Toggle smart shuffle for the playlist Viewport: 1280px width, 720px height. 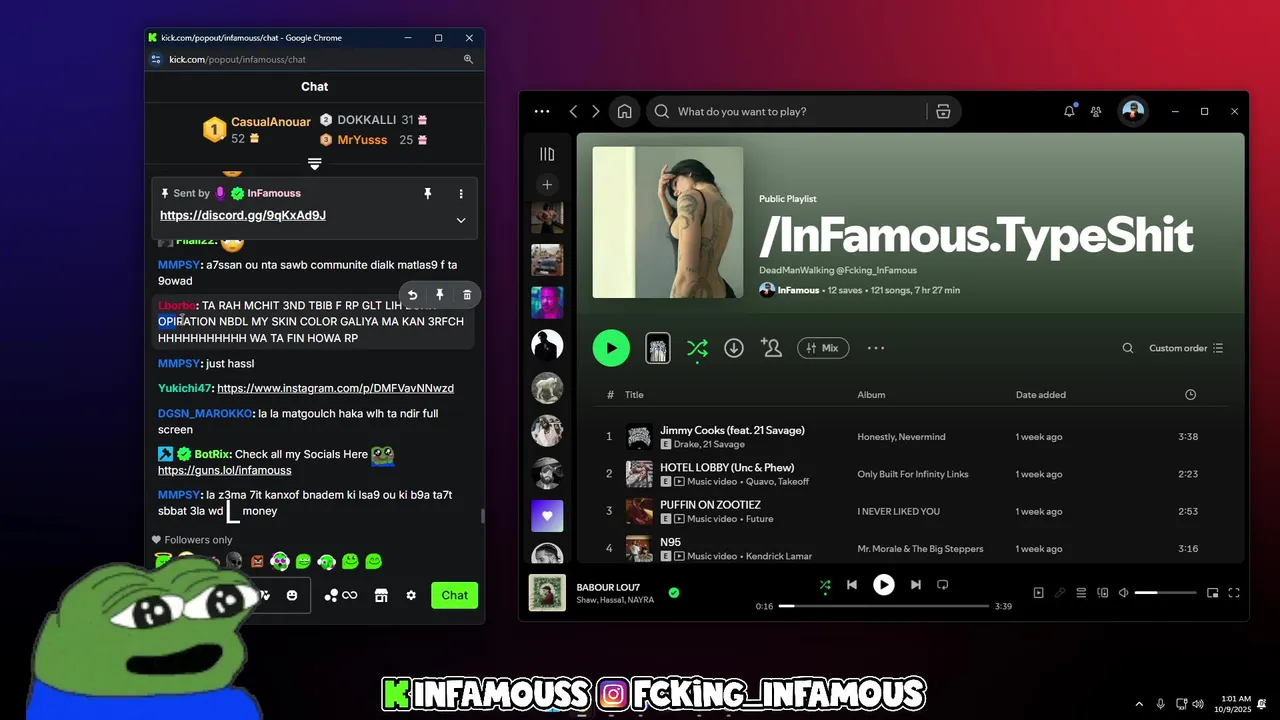coord(697,348)
